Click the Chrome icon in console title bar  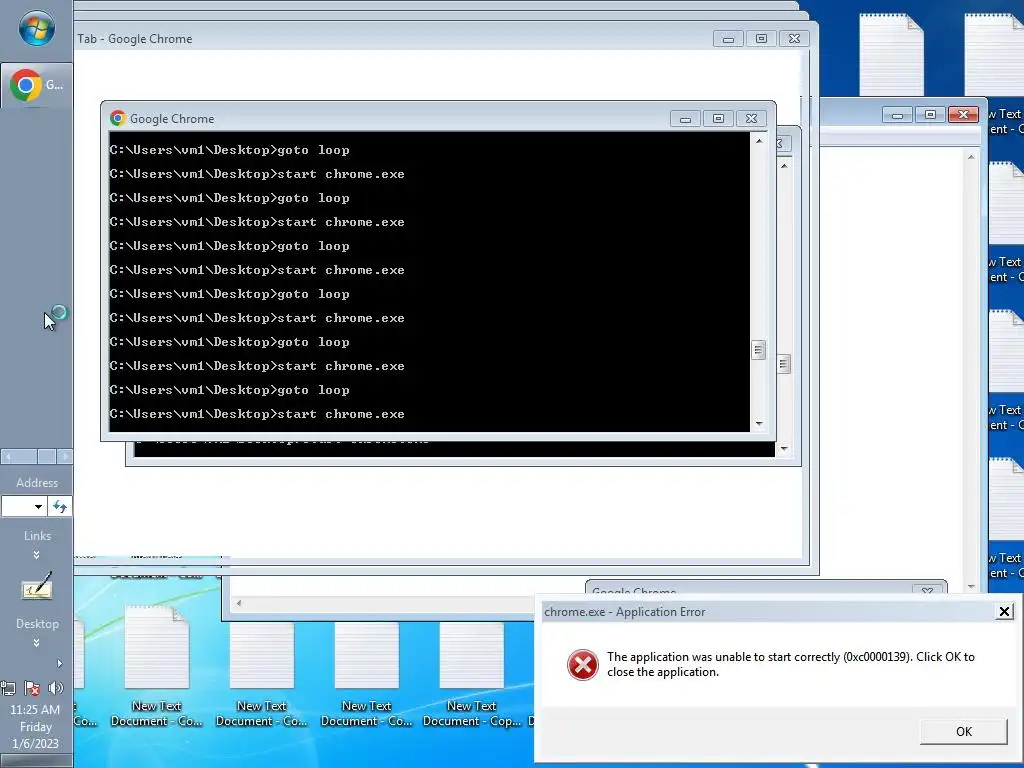pyautogui.click(x=118, y=118)
